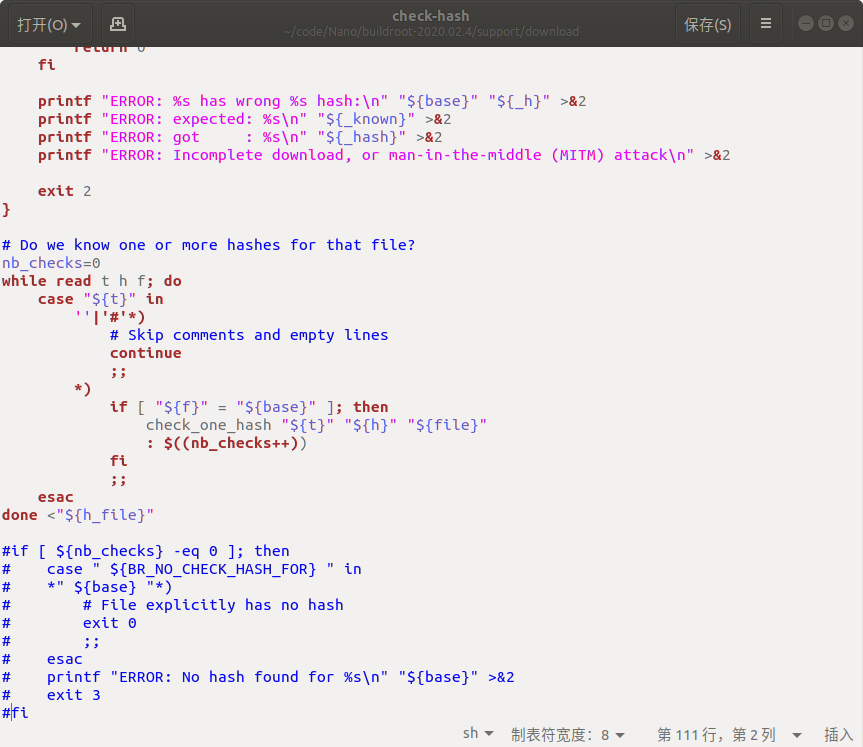Click the 打开(O) open button
Viewport: 863px width, 747px height.
(41, 22)
